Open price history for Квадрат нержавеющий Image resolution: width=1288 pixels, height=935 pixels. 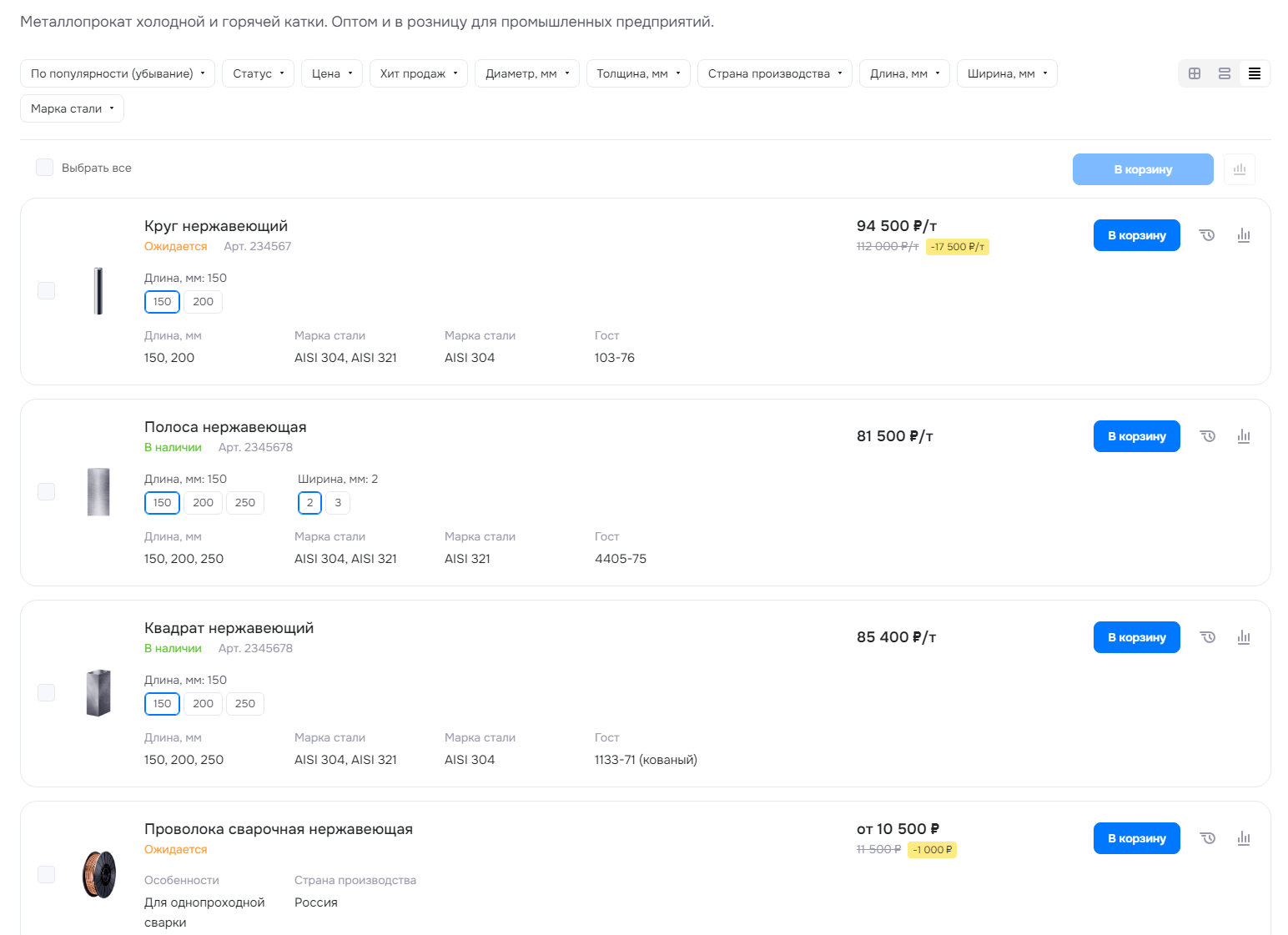[1207, 637]
